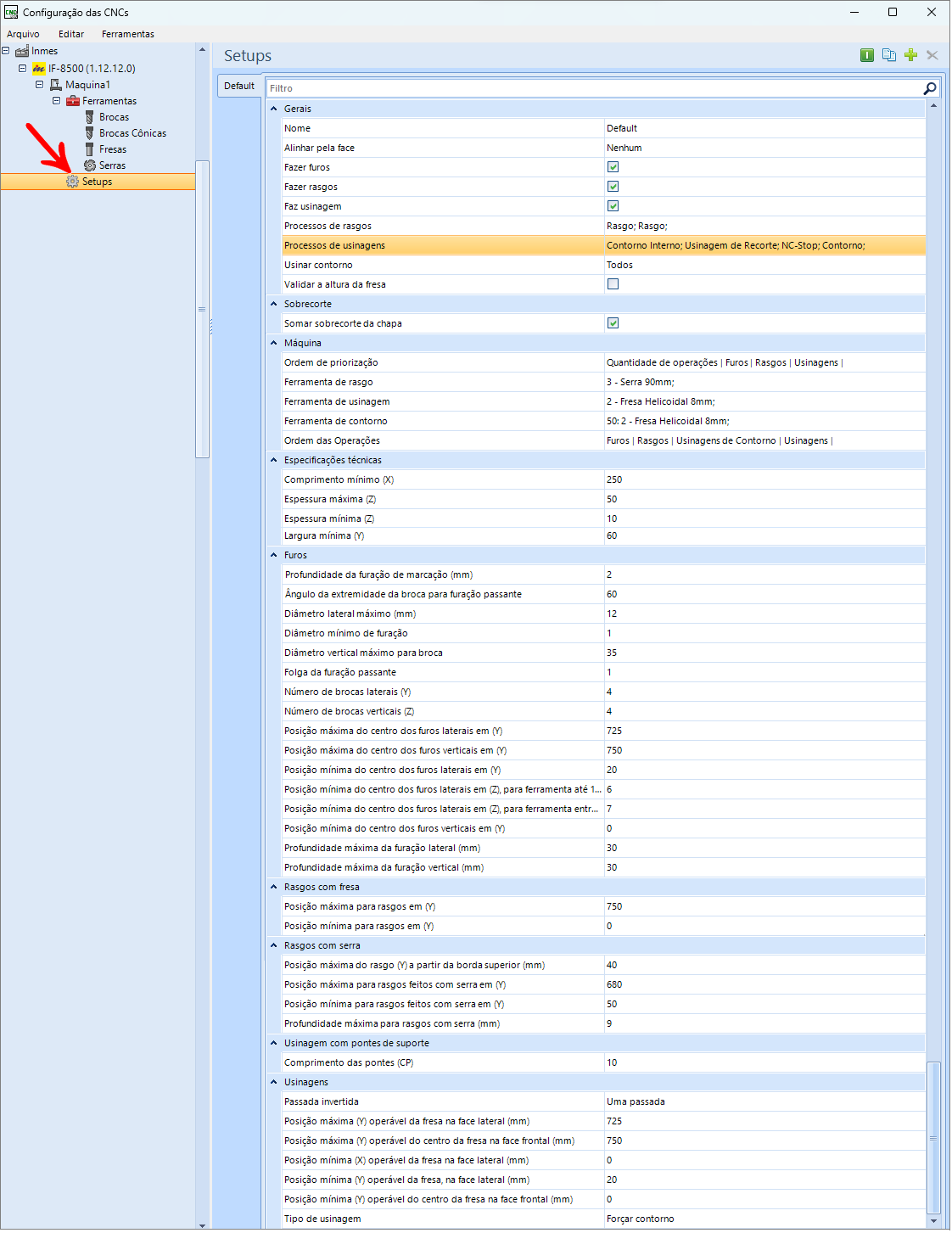Click the highlighted Processos de usinagens row
The image size is (952, 1233).
pos(604,245)
